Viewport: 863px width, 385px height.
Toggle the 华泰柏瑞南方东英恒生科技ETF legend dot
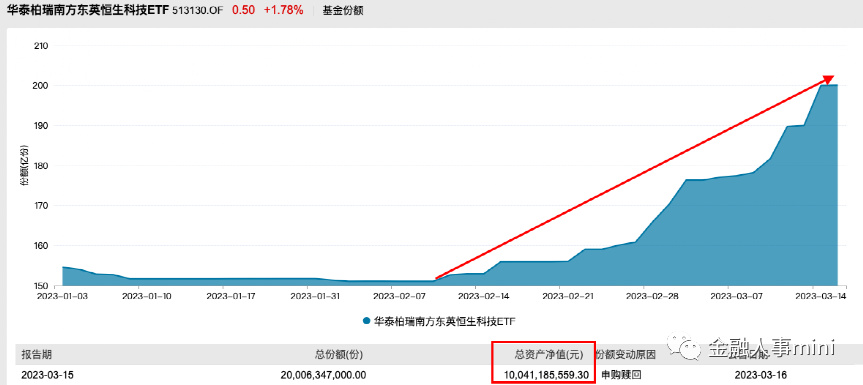pos(367,321)
